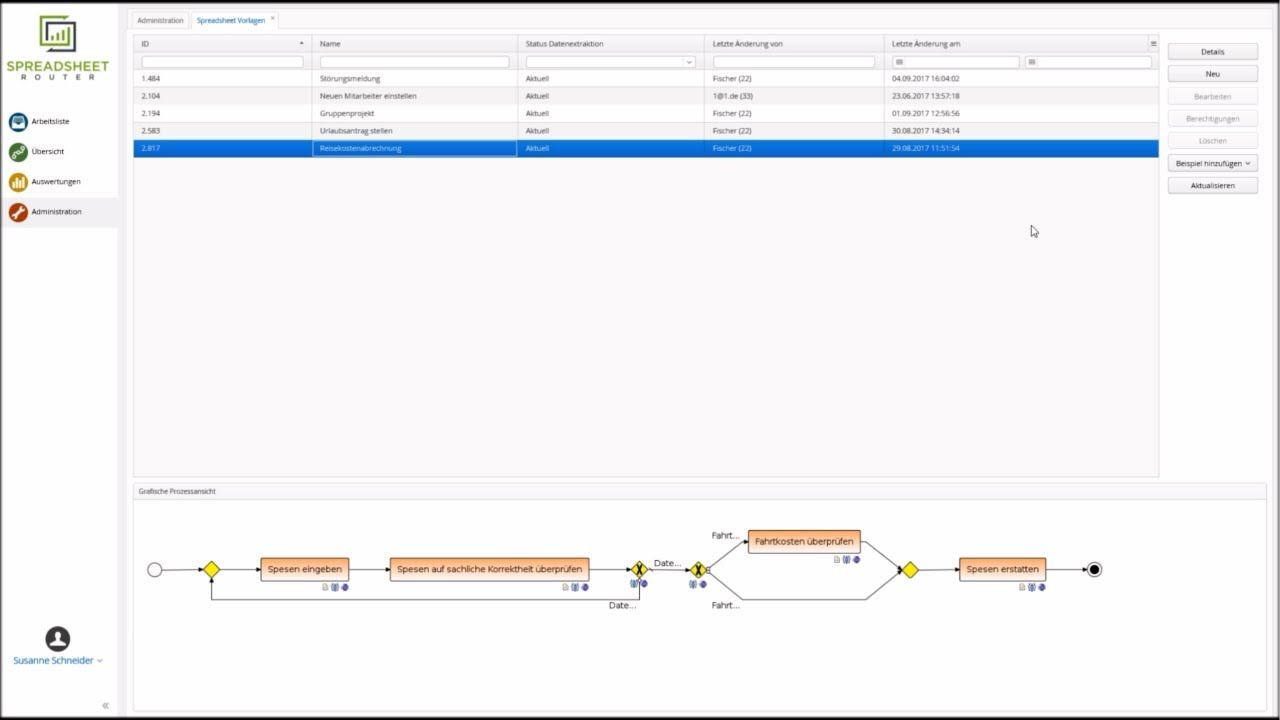The width and height of the screenshot is (1280, 720).
Task: Sort by ID column header
Action: [x=223, y=44]
